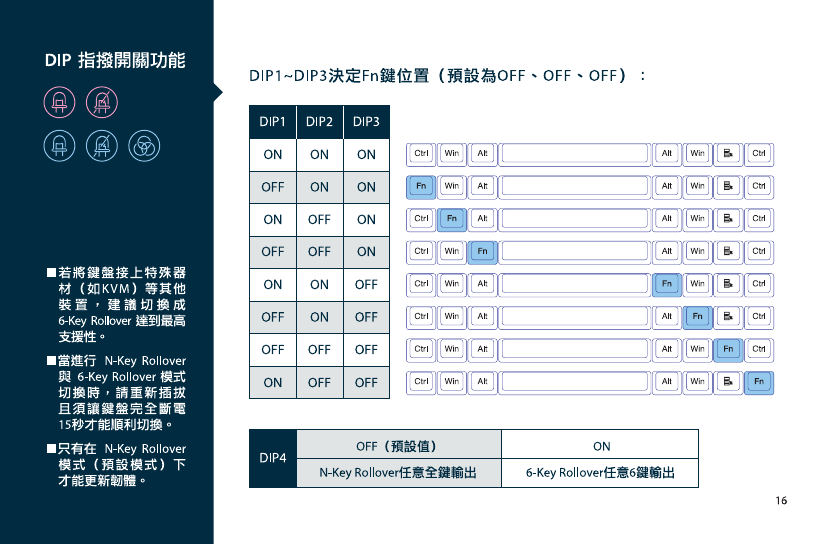
Task: Click the Fn key replacing the left Ctrl
Action: [x=421, y=187]
